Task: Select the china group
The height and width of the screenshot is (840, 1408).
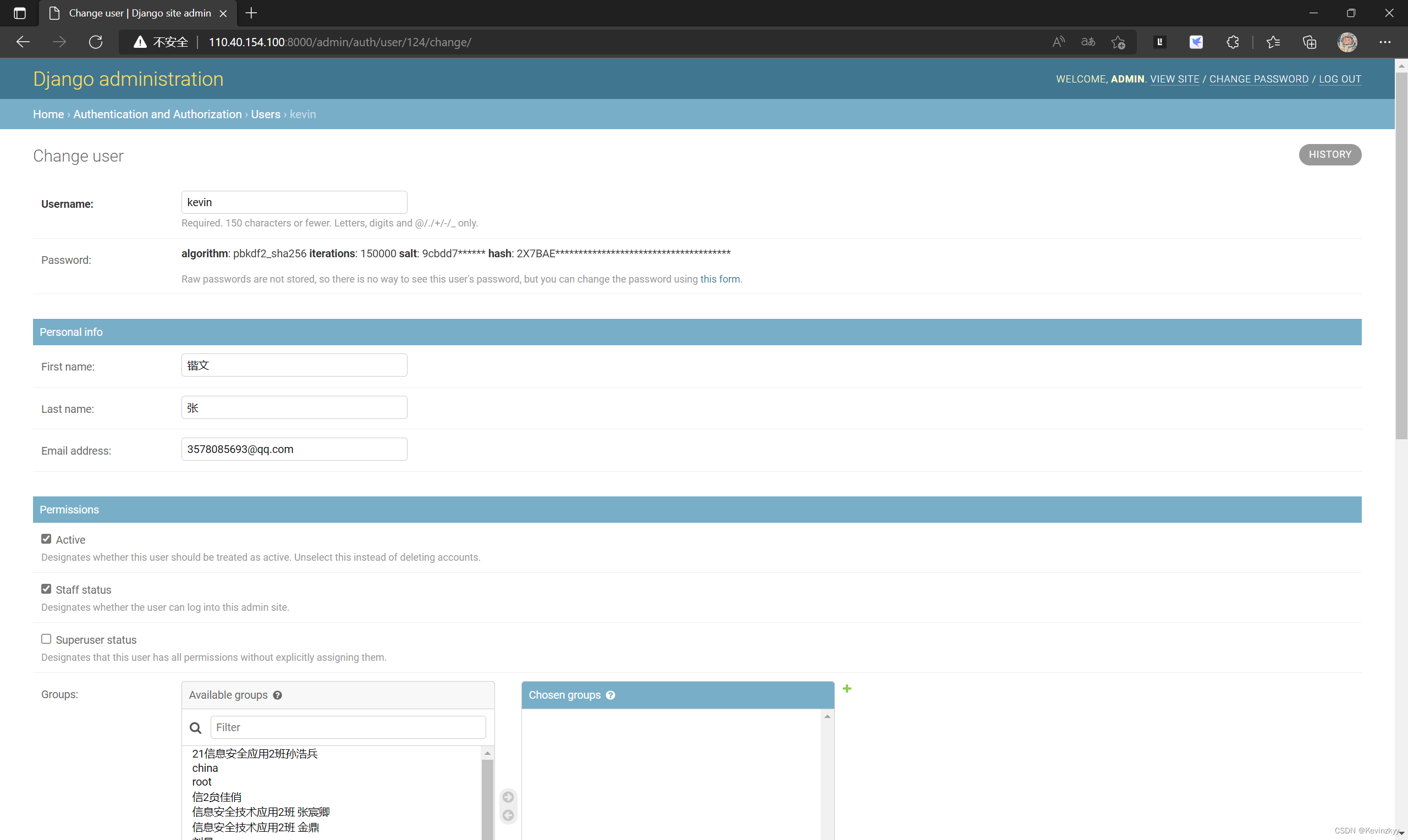Action: tap(205, 768)
